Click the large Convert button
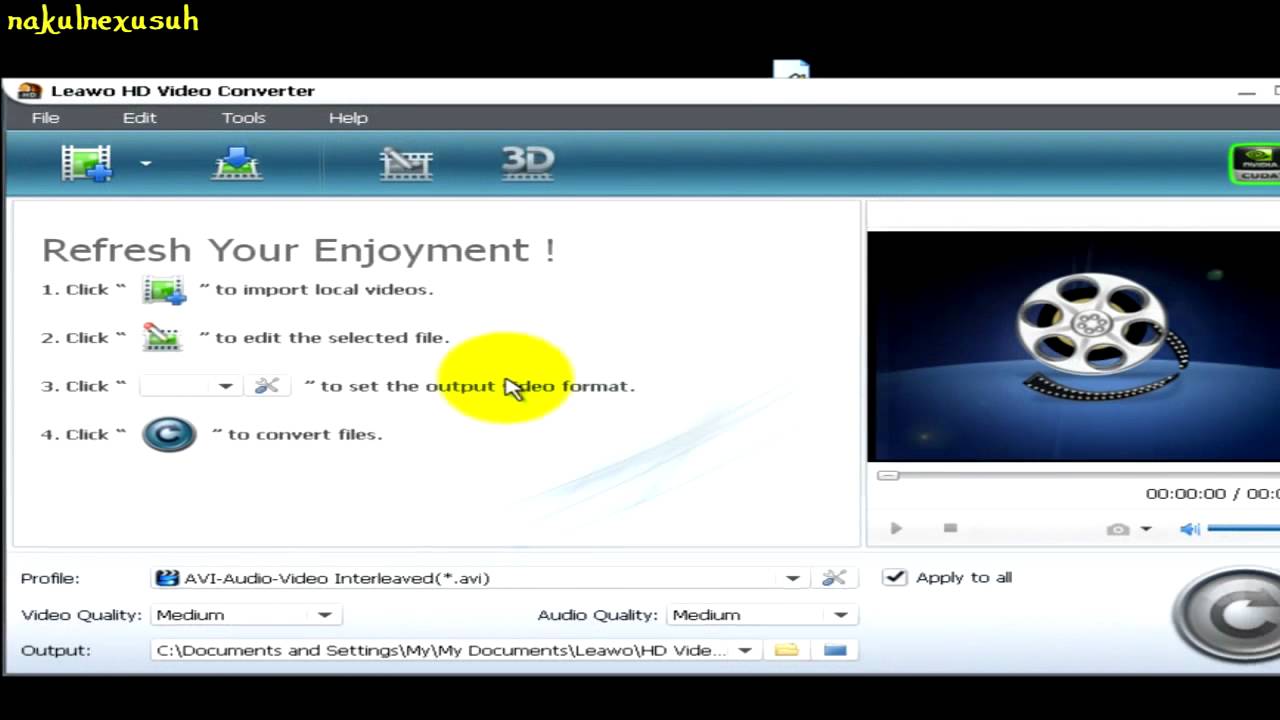1280x720 pixels. coord(1230,615)
